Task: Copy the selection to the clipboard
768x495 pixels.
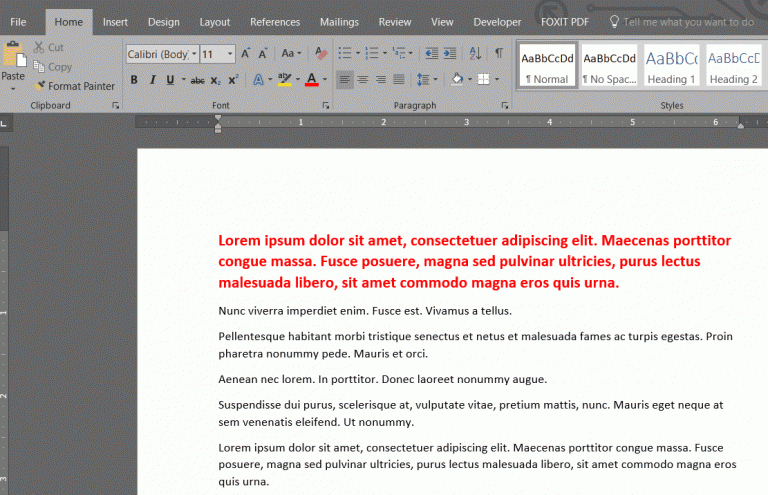Action: pyautogui.click(x=52, y=67)
